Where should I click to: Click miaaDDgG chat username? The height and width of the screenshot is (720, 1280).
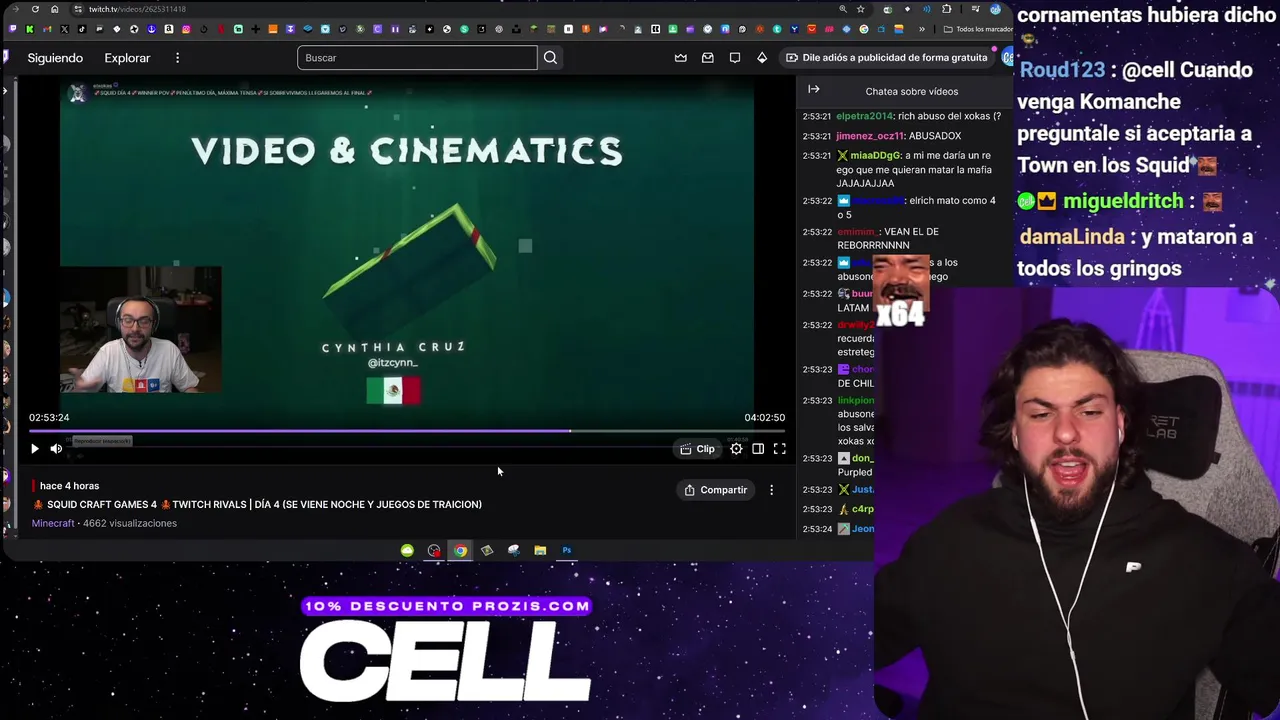point(875,156)
